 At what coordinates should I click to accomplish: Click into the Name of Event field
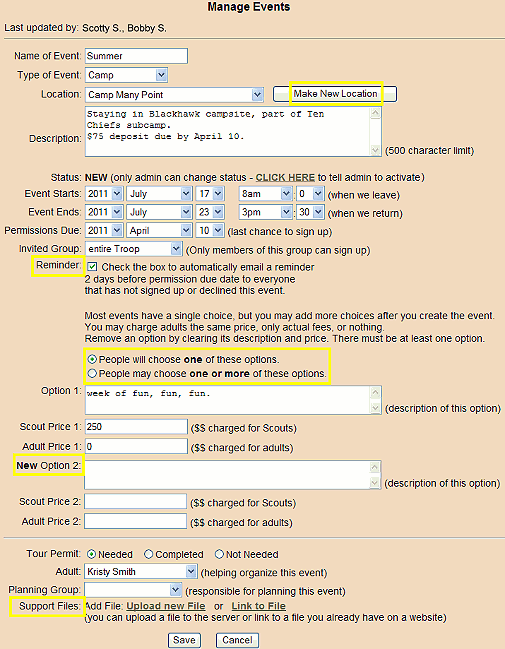pyautogui.click(x=136, y=56)
